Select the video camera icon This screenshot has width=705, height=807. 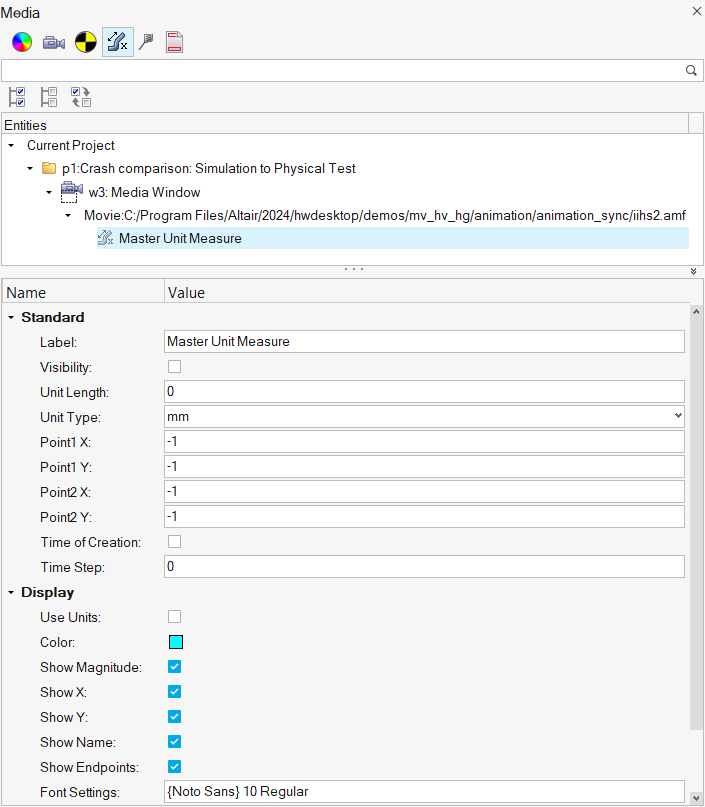click(54, 42)
